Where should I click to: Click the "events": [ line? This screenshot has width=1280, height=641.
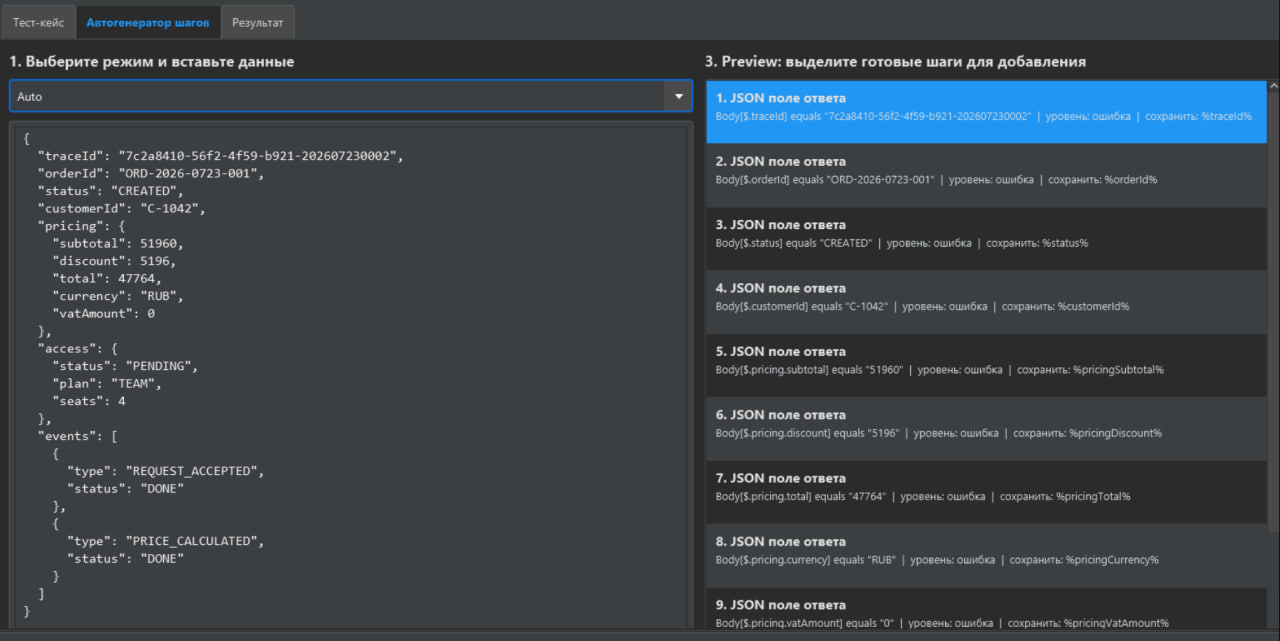tap(77, 436)
